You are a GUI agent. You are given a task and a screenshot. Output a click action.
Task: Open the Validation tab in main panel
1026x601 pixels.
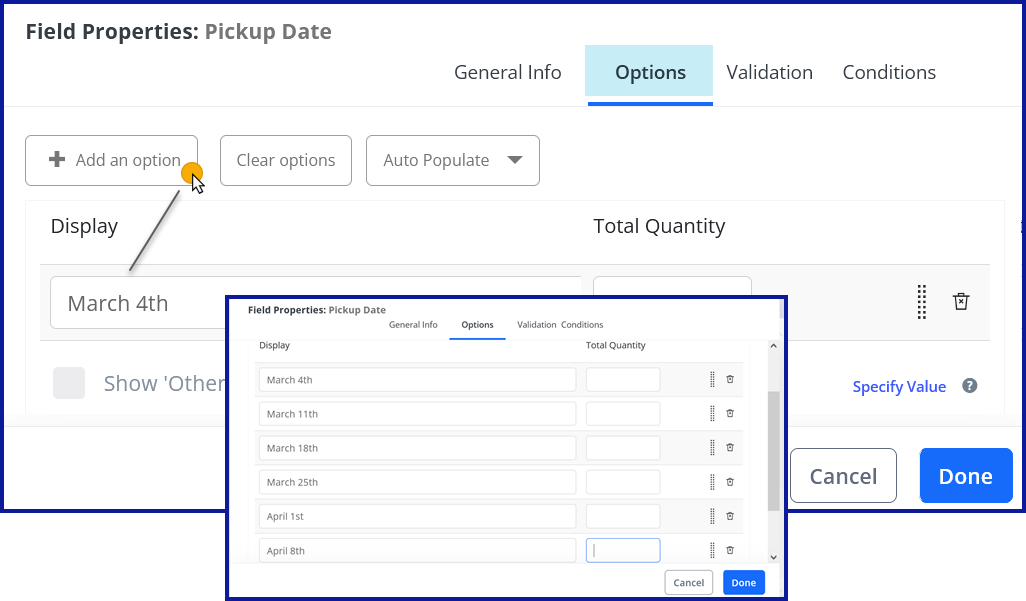click(769, 73)
